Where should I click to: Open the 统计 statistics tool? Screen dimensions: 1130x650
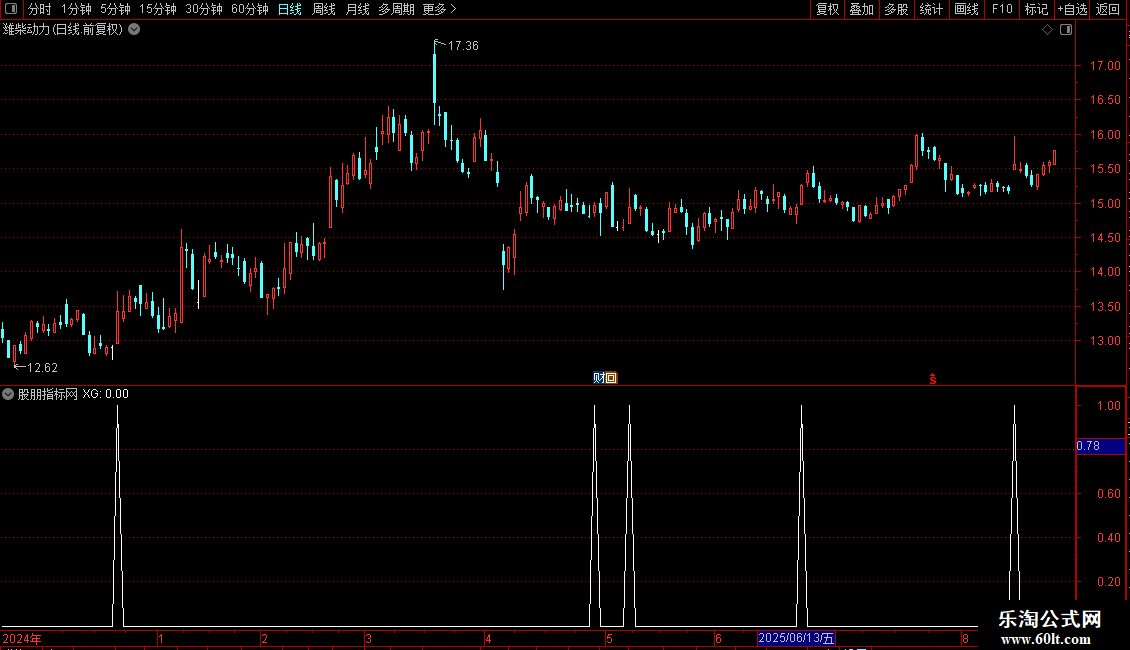point(931,9)
